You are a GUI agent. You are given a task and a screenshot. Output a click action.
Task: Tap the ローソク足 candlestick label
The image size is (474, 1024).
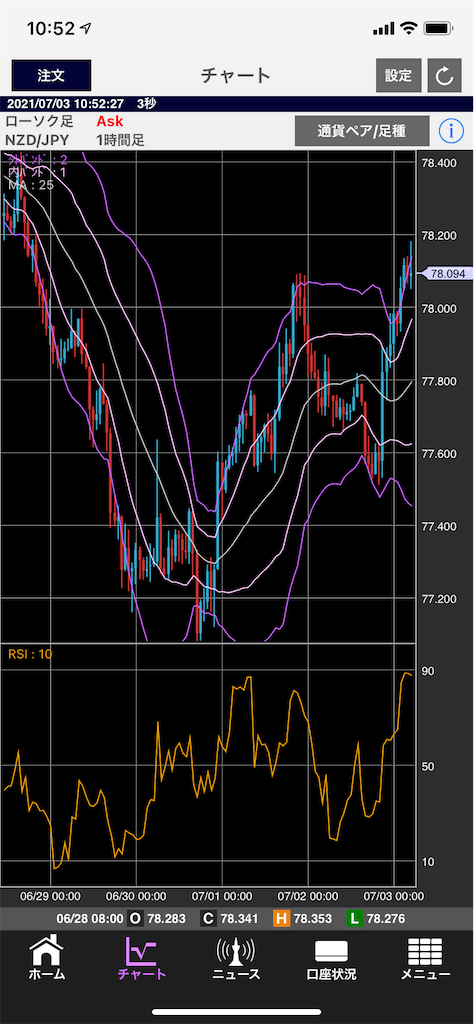click(39, 121)
